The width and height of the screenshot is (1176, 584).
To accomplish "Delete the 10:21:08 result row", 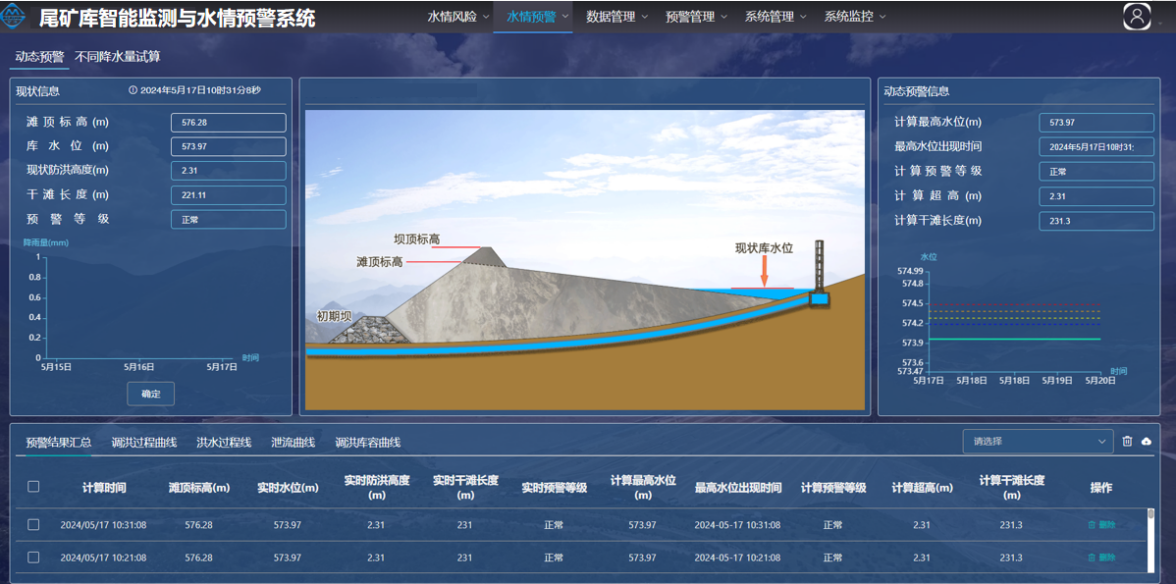I will [1101, 557].
